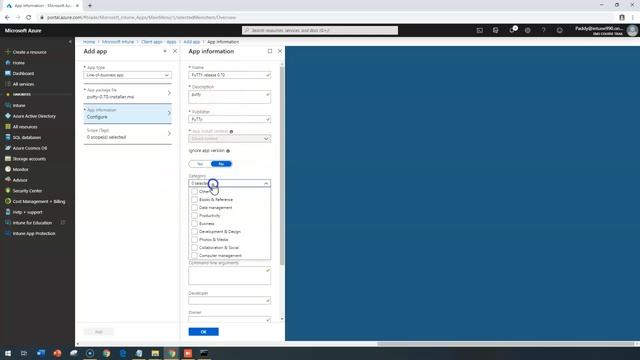Click App information blade vertical scrollbar
Screen dimensions: 640x360
point(282,165)
